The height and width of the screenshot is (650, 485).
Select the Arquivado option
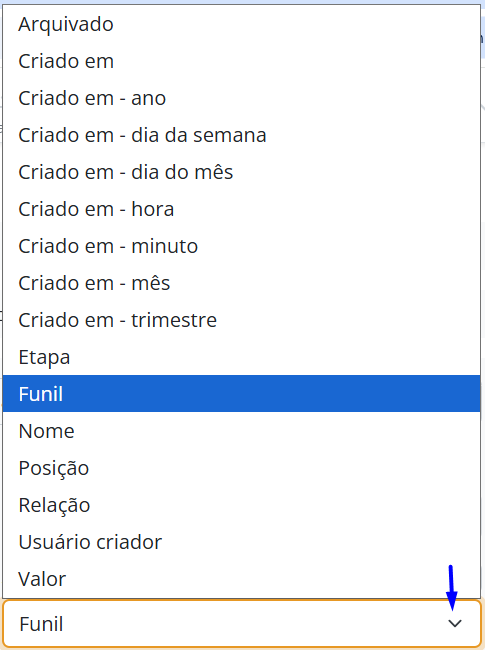click(x=241, y=24)
